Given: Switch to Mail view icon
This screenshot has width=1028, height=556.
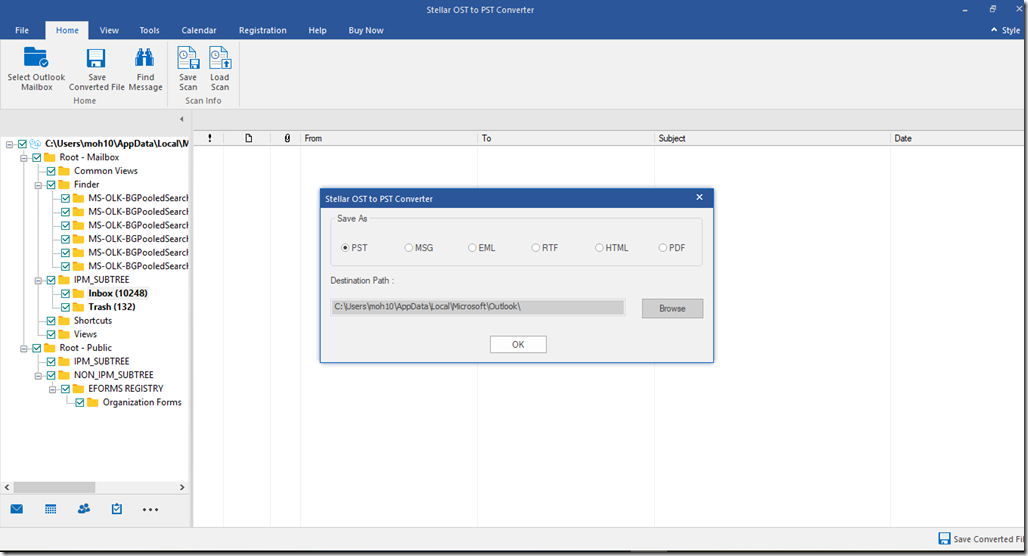Looking at the screenshot, I should pos(17,509).
